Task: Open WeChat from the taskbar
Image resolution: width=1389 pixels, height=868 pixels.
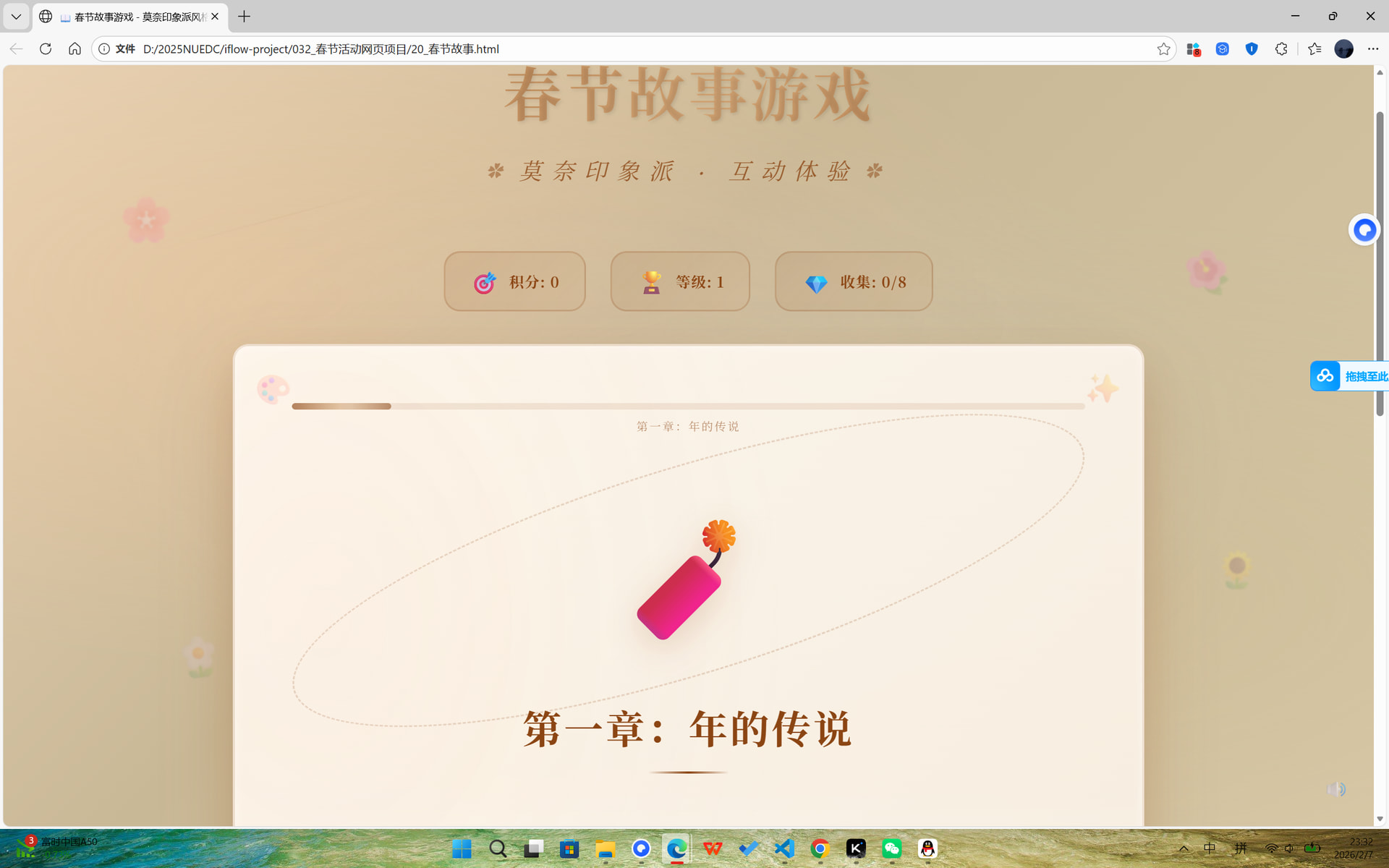Action: point(891,848)
